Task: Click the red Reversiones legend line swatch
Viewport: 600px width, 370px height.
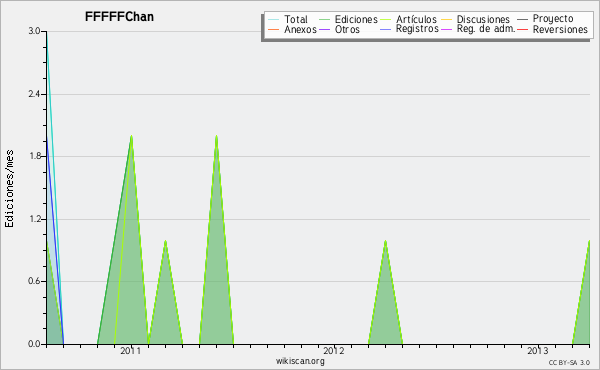Action: (x=522, y=29)
